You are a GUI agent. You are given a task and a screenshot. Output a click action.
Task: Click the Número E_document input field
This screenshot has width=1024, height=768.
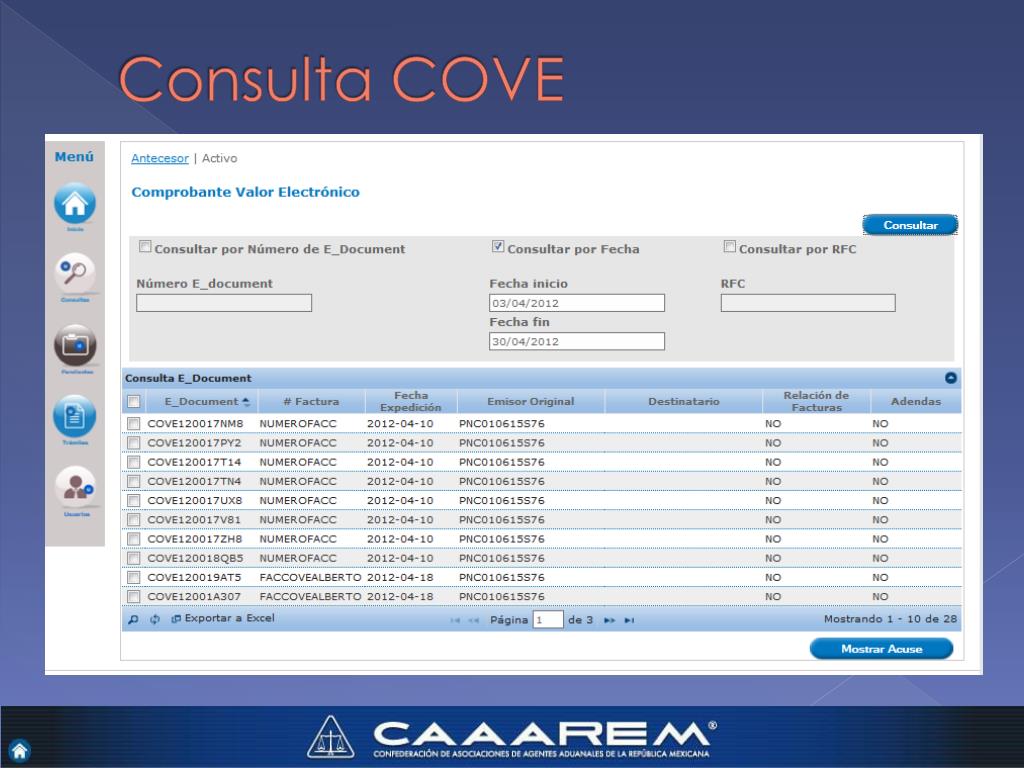pos(224,303)
